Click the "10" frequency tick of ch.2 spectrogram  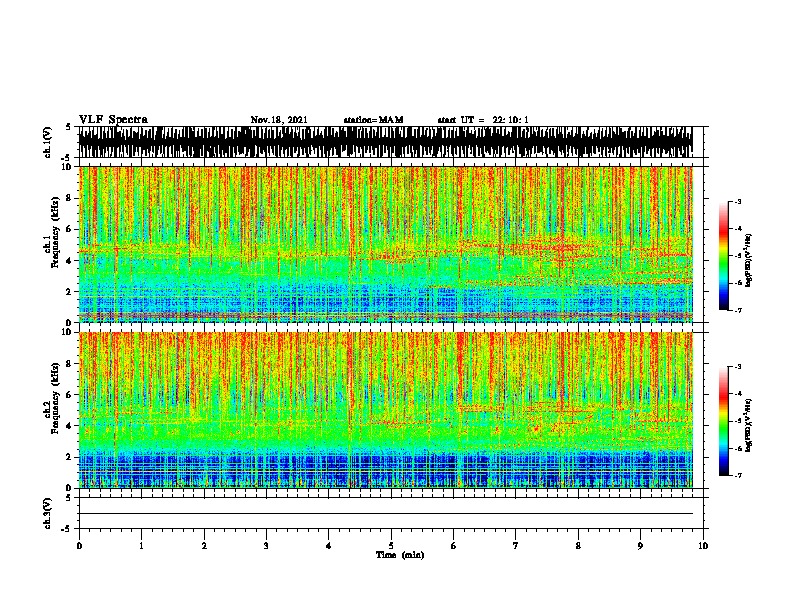[x=68, y=332]
